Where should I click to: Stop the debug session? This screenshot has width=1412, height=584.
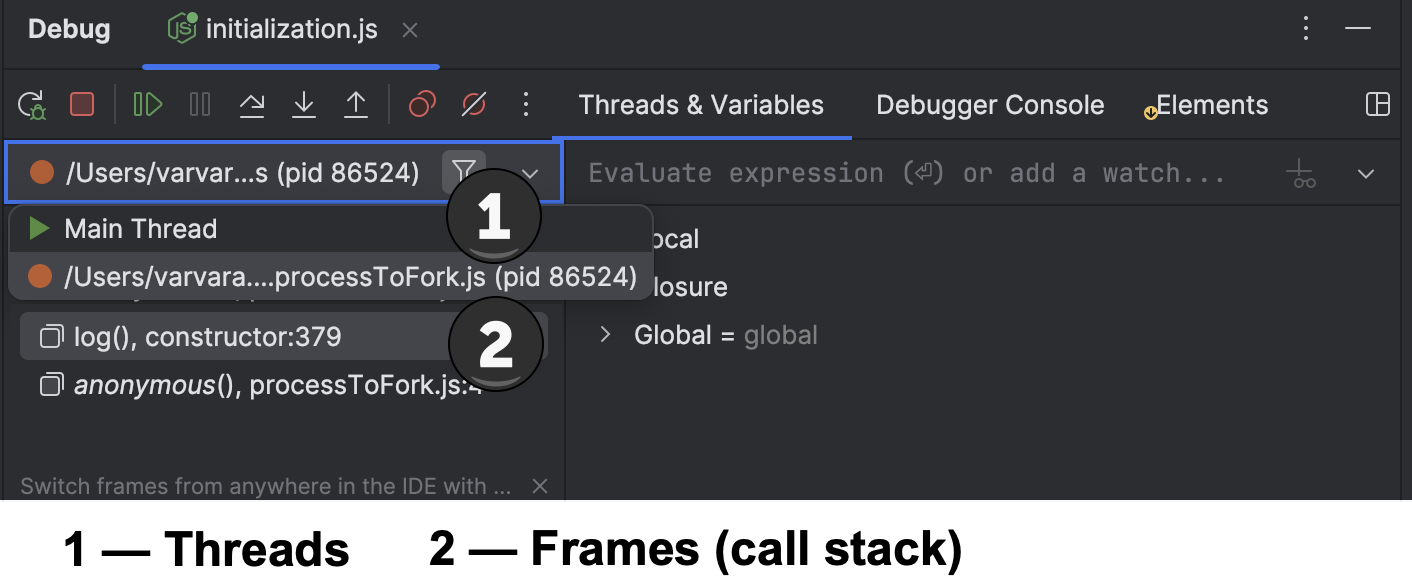point(82,104)
